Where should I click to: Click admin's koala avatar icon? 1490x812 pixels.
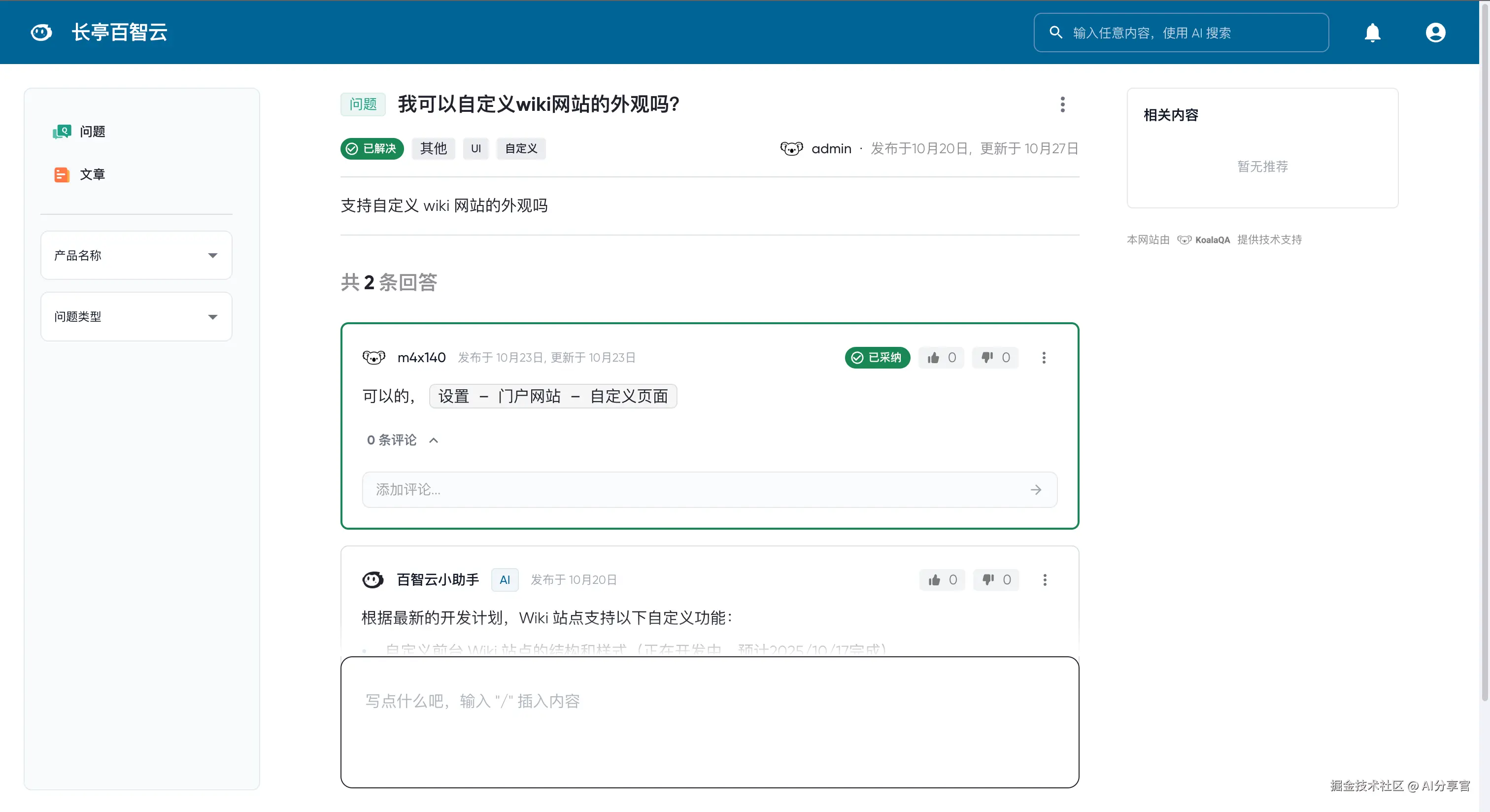pos(791,149)
